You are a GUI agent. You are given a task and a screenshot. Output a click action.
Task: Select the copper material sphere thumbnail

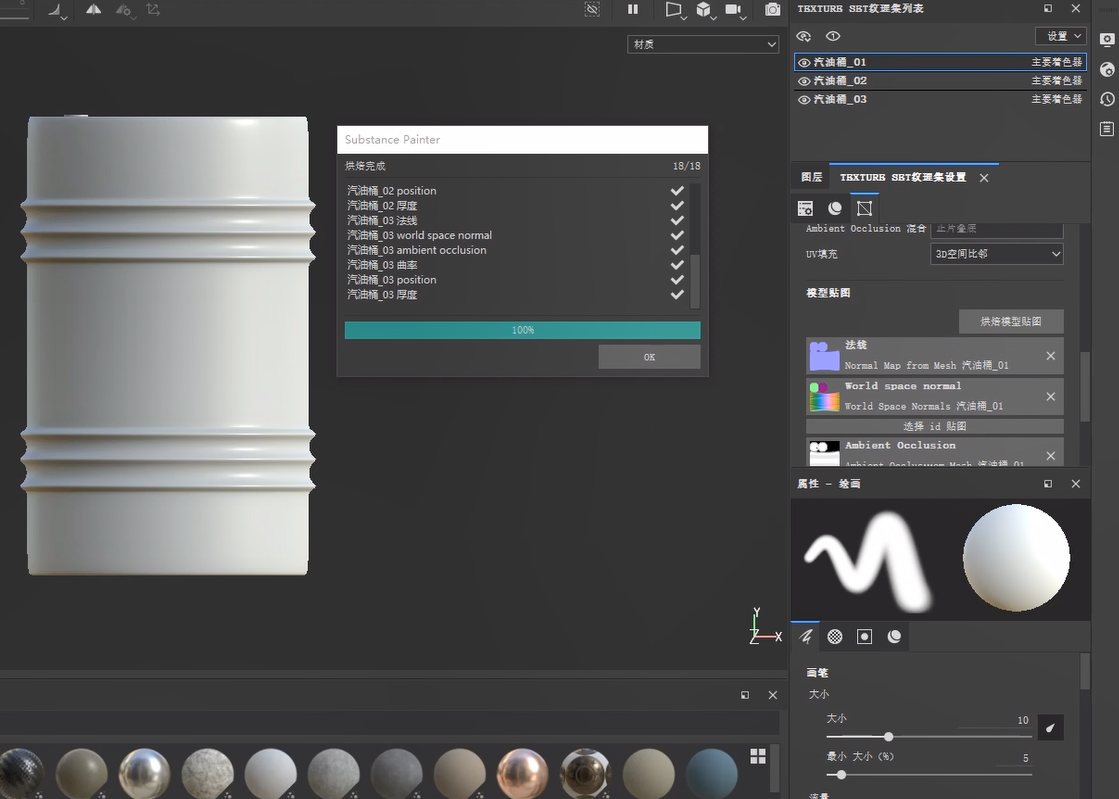pos(522,773)
